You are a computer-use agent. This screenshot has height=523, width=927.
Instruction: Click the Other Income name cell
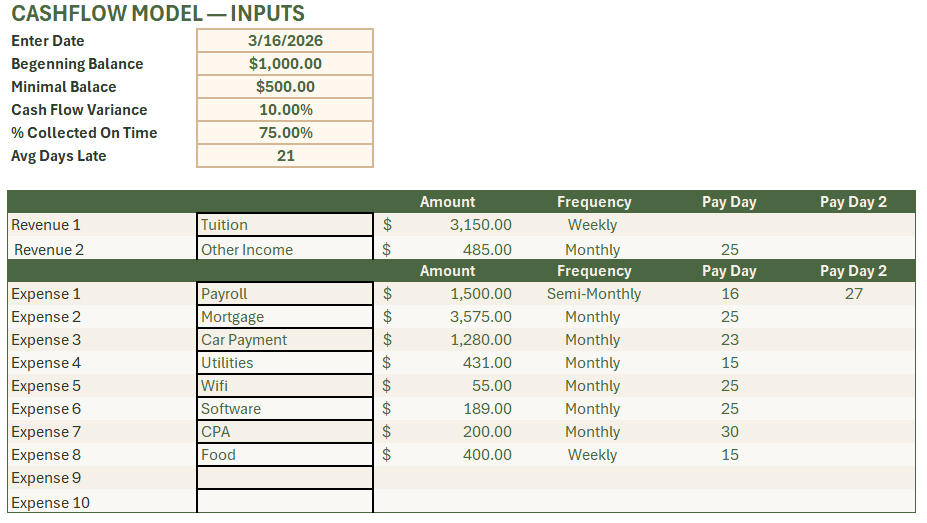click(285, 249)
